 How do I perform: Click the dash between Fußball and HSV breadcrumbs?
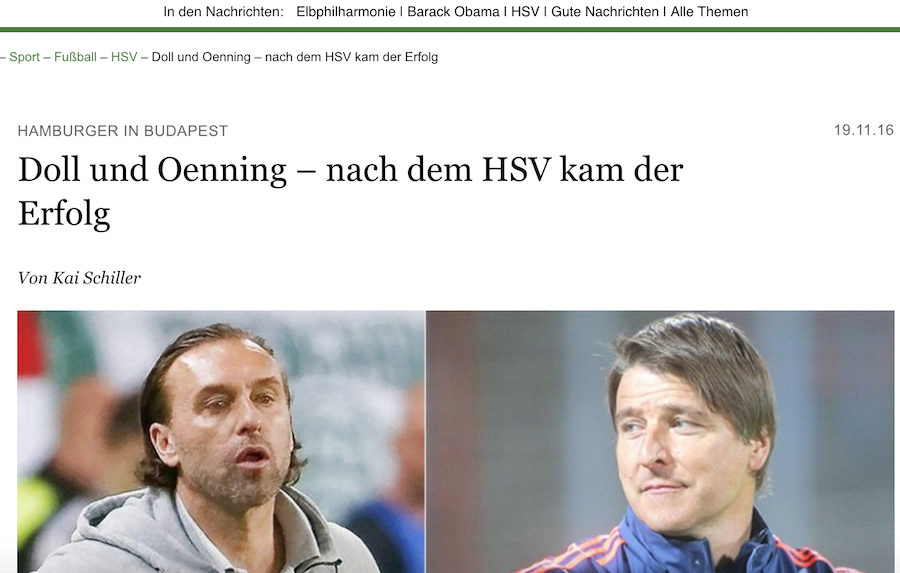104,57
